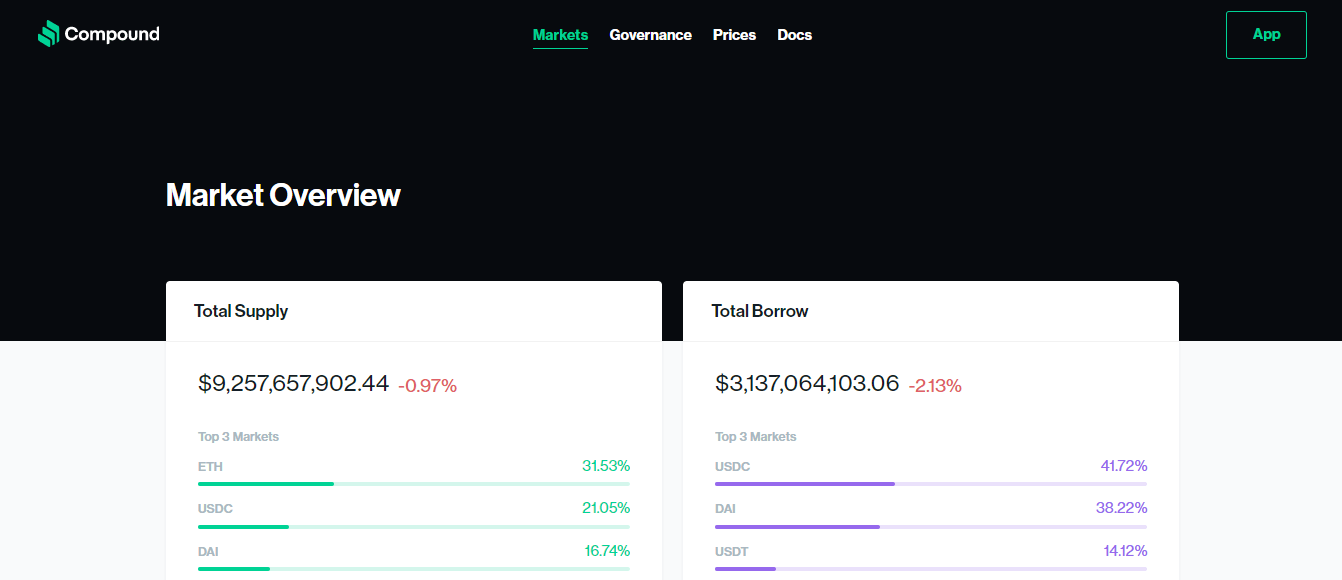Click the 14.12% USDT borrow share

point(1123,551)
